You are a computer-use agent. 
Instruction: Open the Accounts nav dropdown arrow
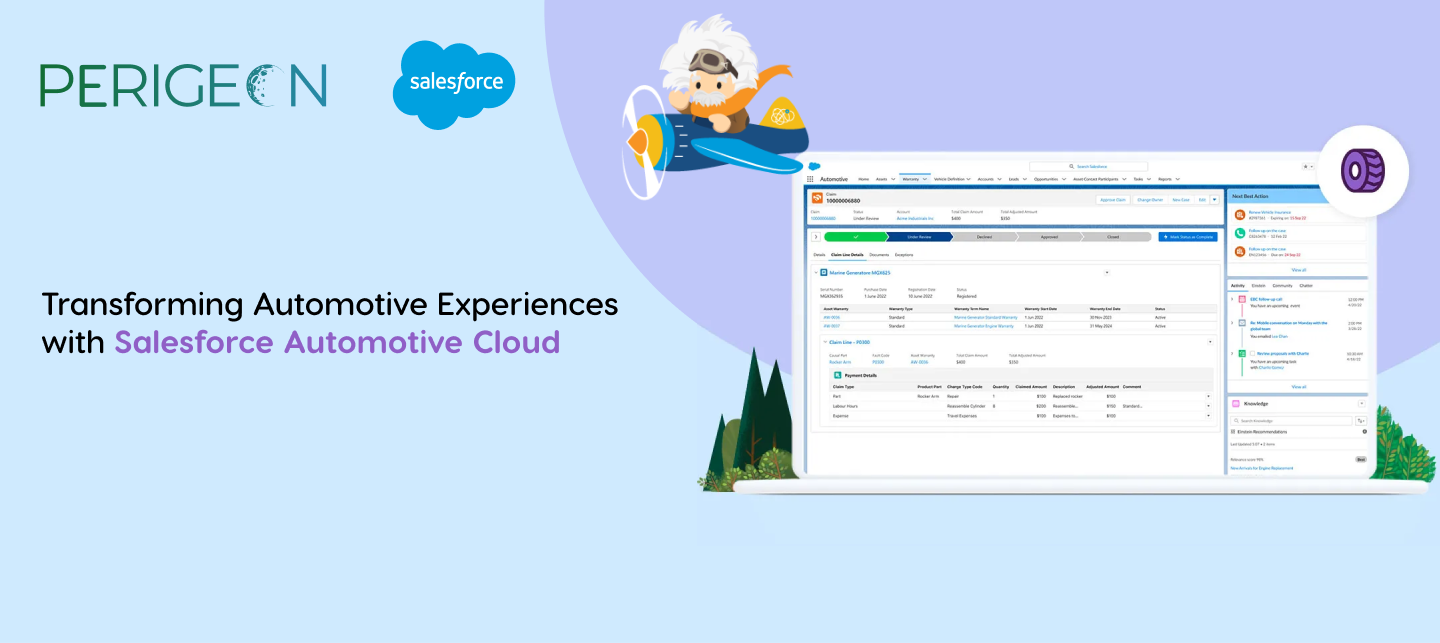pyautogui.click(x=1000, y=179)
